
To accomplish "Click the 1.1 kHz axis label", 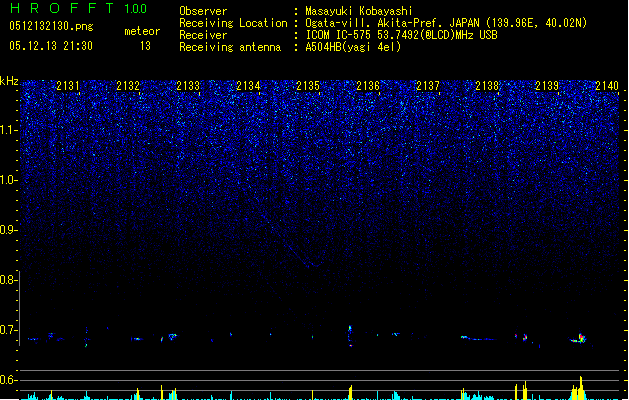I will 8,130.
